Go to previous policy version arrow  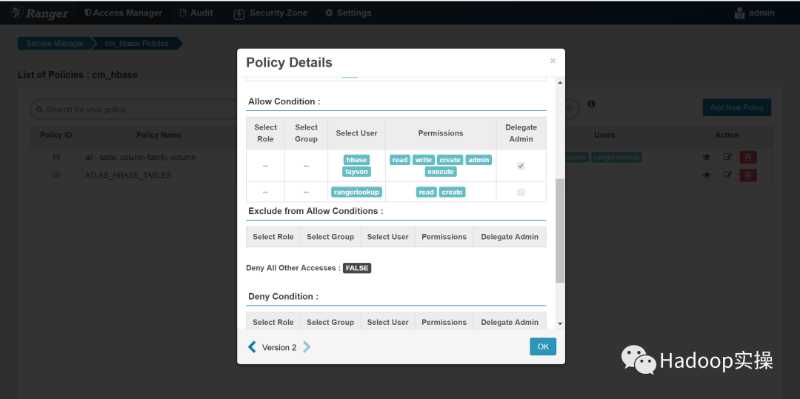252,347
